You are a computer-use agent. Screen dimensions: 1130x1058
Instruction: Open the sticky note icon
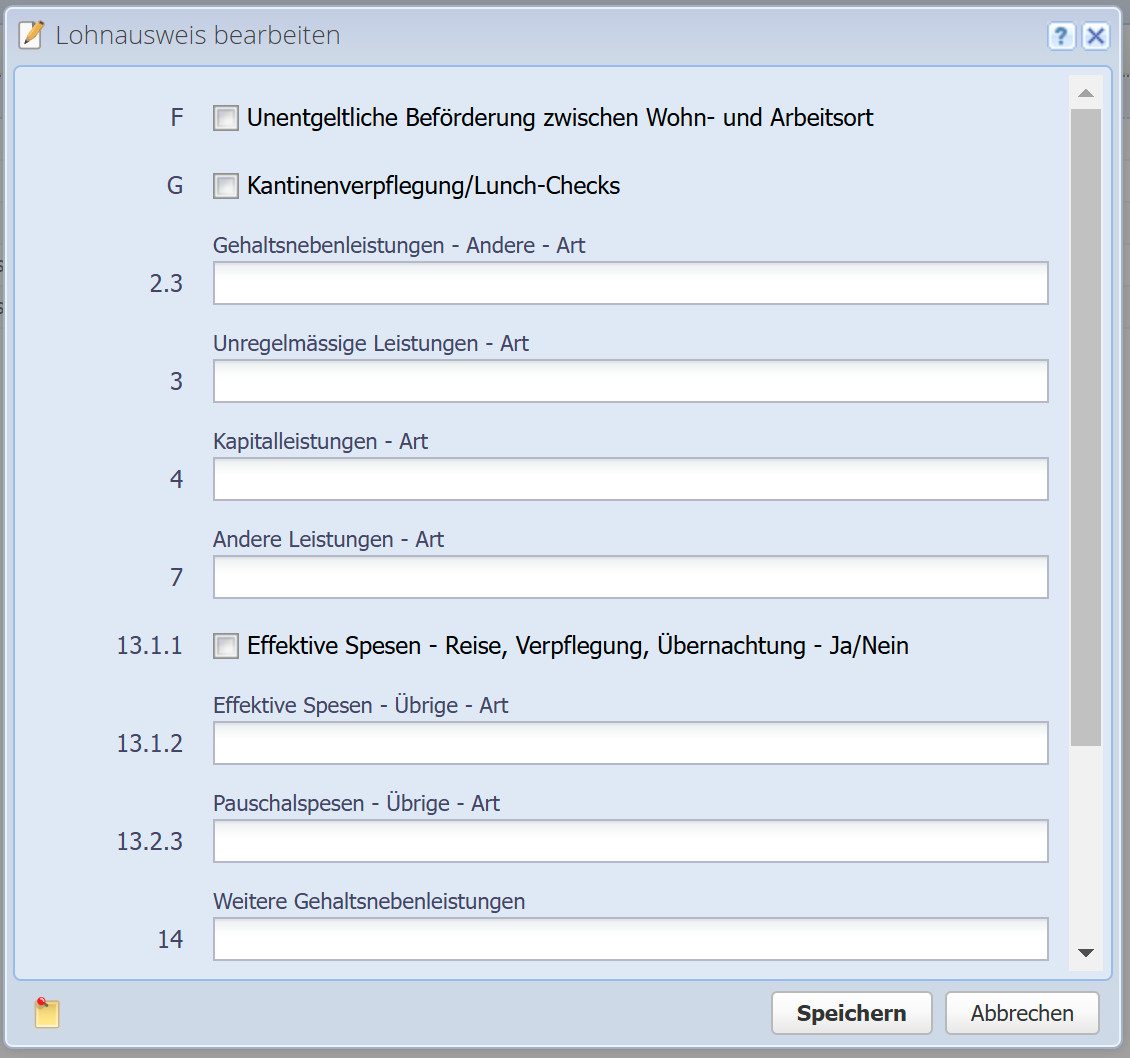point(47,1012)
